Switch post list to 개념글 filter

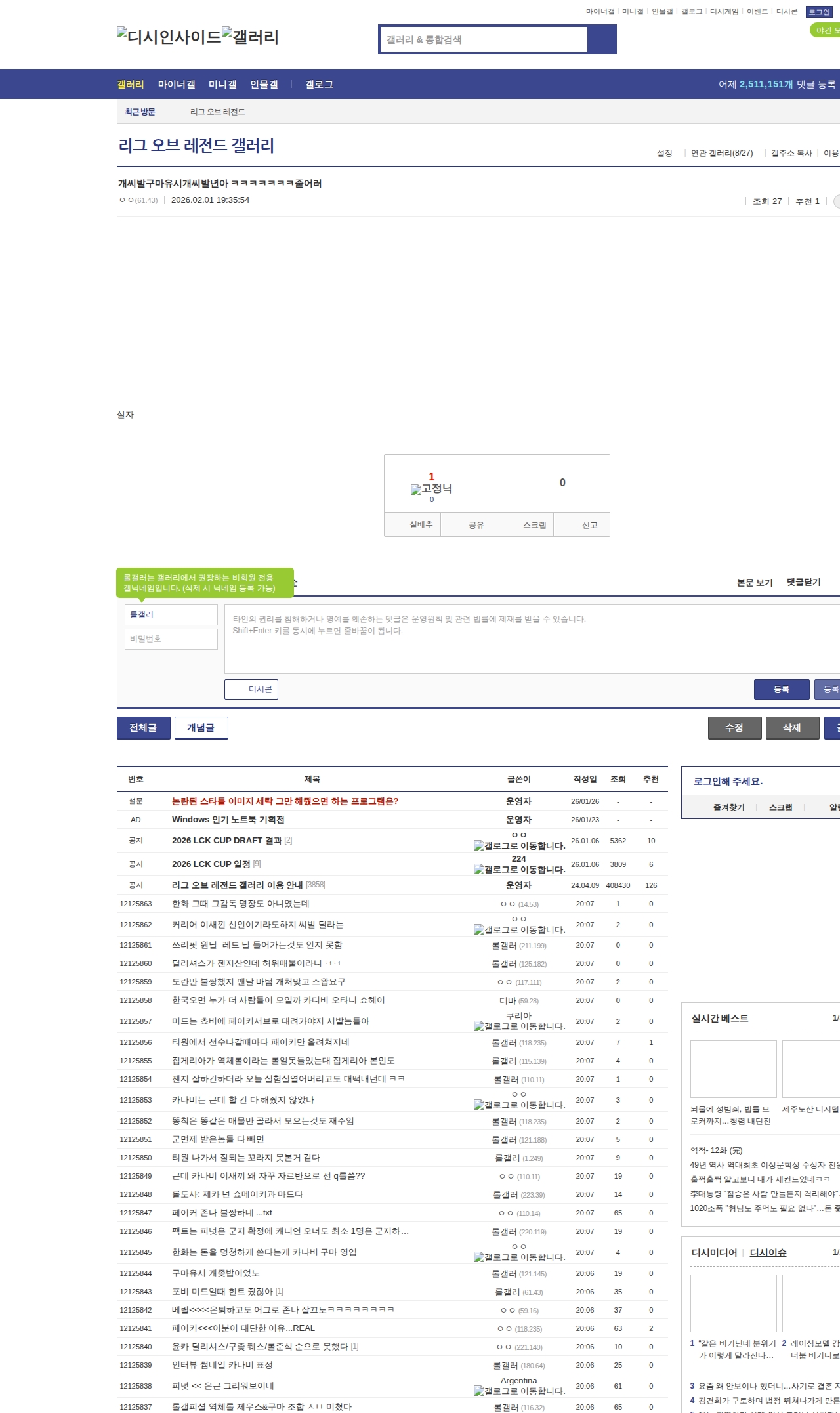pyautogui.click(x=201, y=728)
